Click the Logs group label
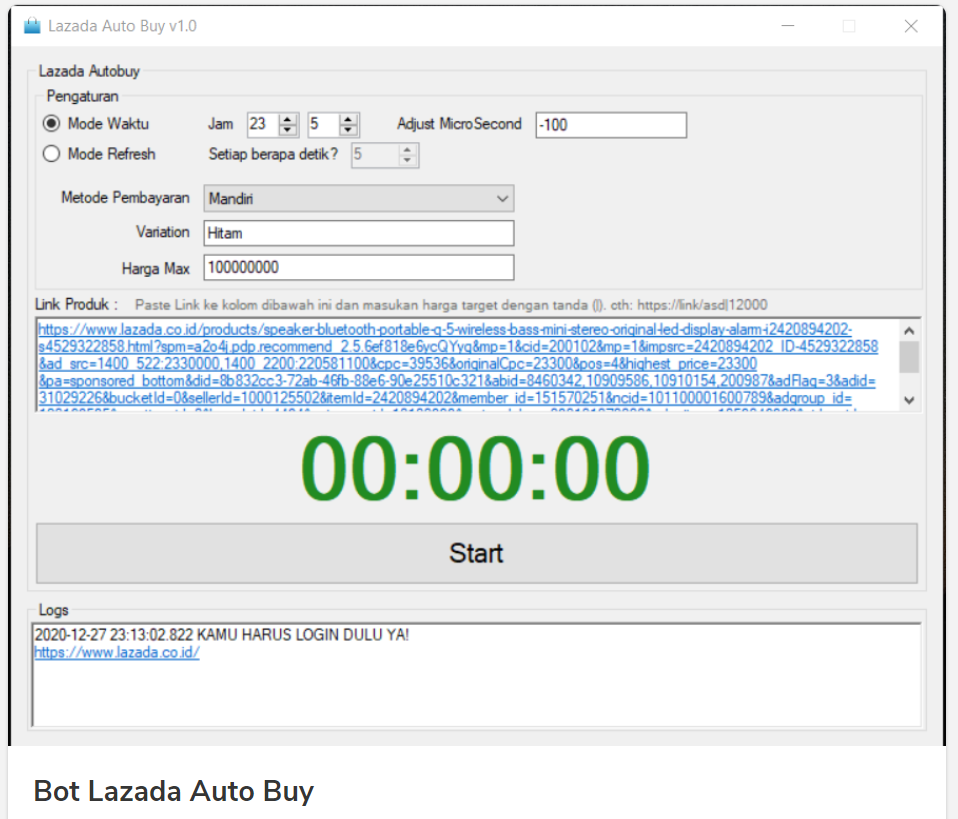The height and width of the screenshot is (819, 958). [54, 610]
